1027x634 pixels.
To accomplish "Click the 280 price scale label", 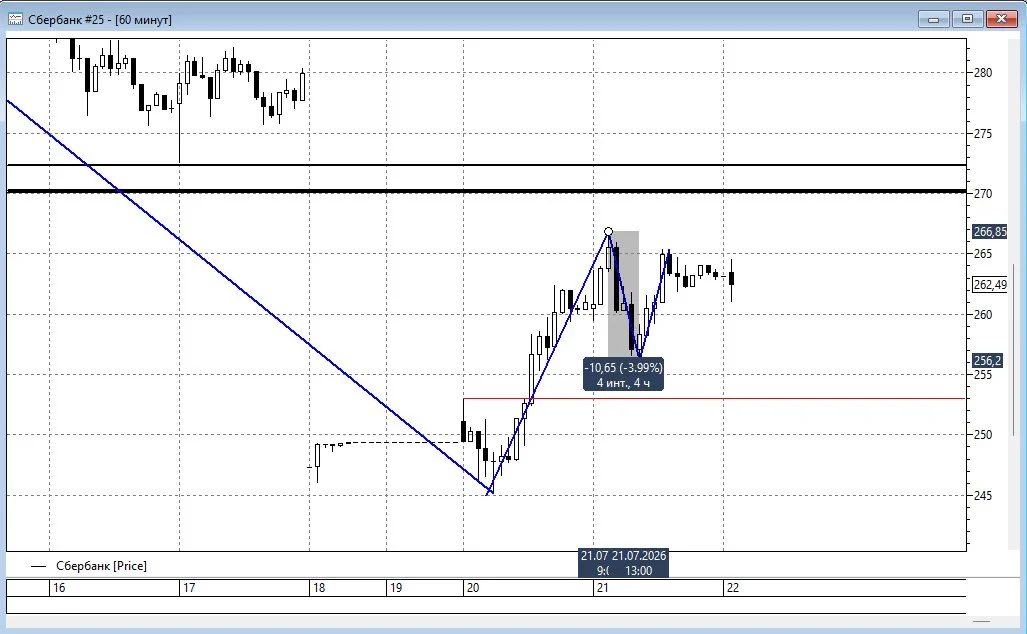I will coord(983,73).
